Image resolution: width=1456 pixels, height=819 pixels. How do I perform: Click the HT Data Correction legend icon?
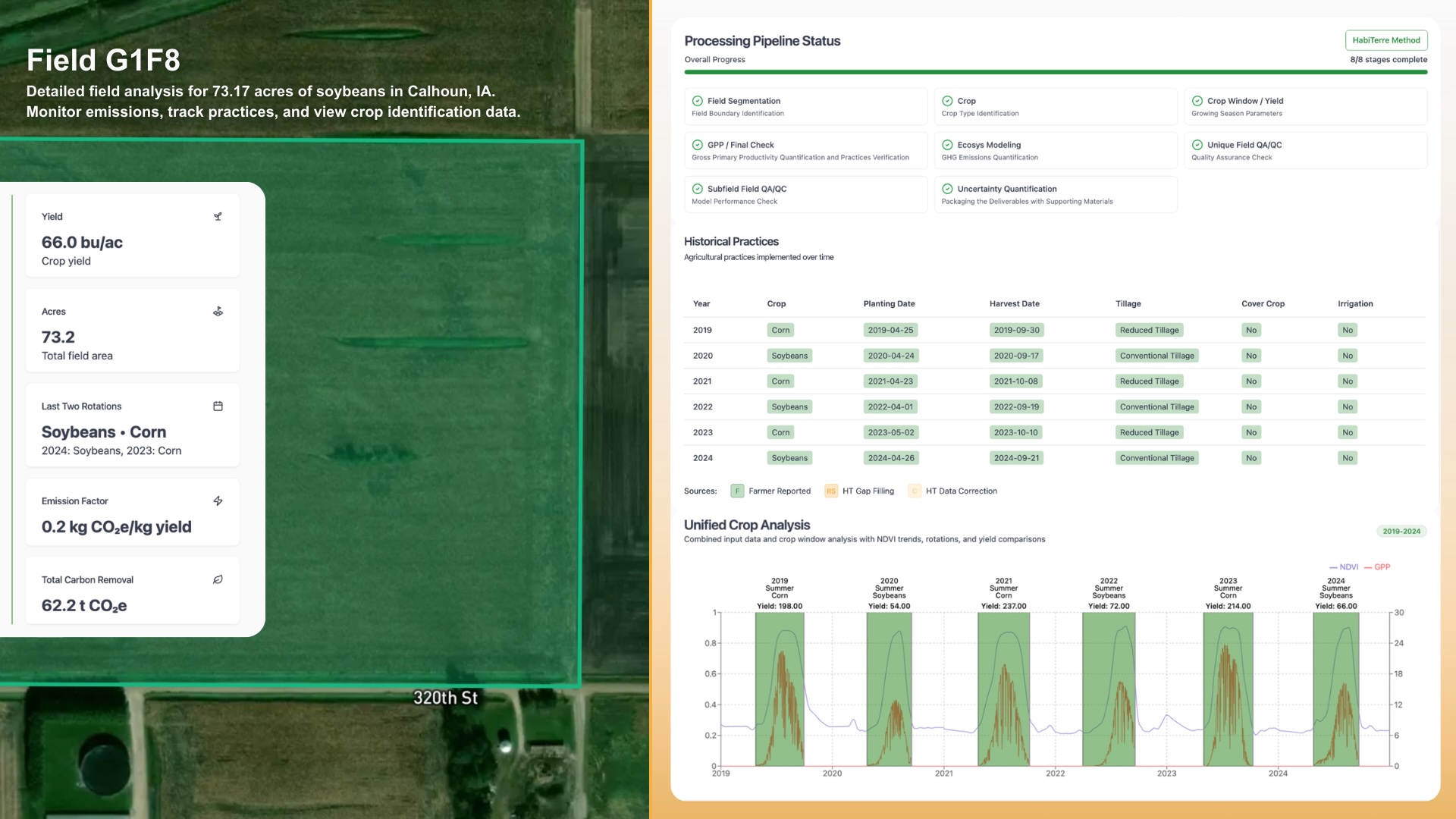915,491
